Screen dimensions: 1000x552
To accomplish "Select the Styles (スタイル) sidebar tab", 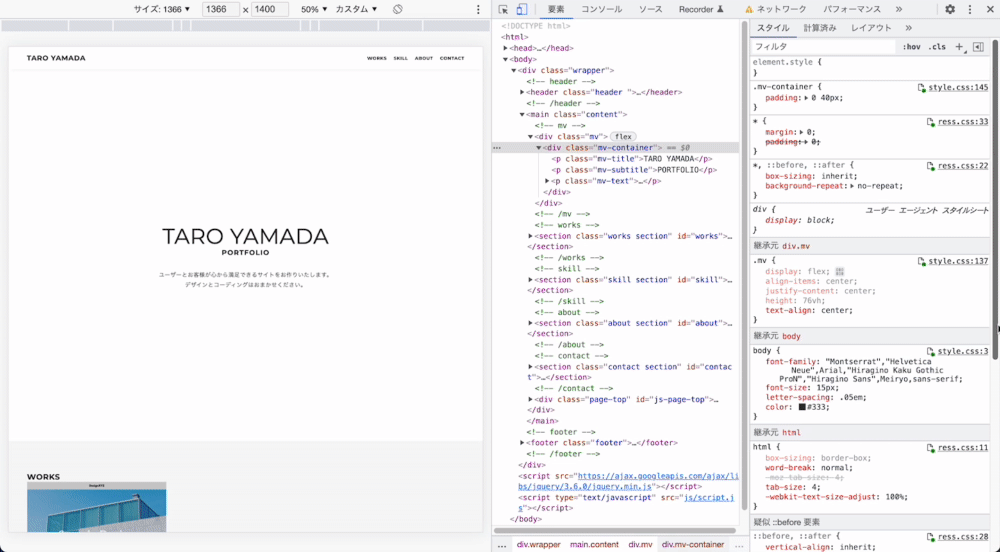I will click(773, 28).
